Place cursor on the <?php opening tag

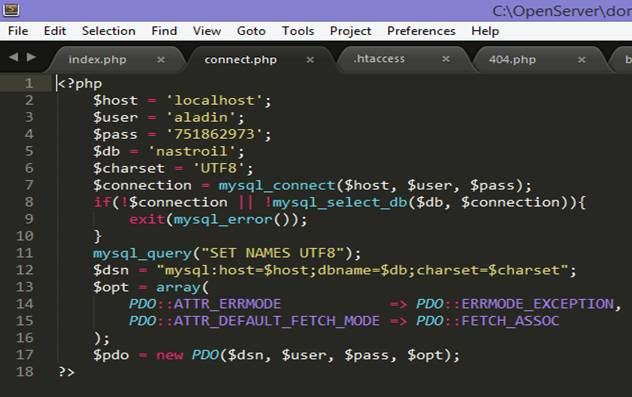[x=80, y=83]
